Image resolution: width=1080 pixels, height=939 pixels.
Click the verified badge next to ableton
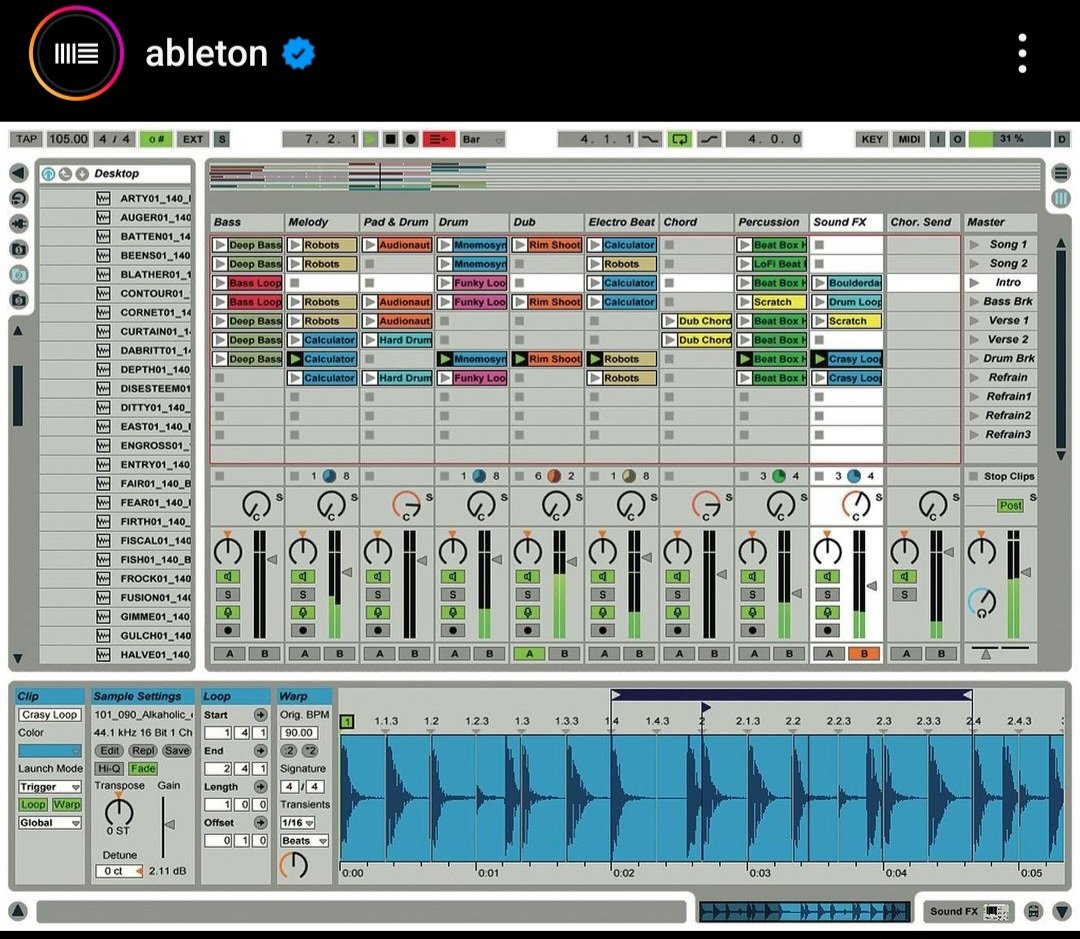[299, 53]
